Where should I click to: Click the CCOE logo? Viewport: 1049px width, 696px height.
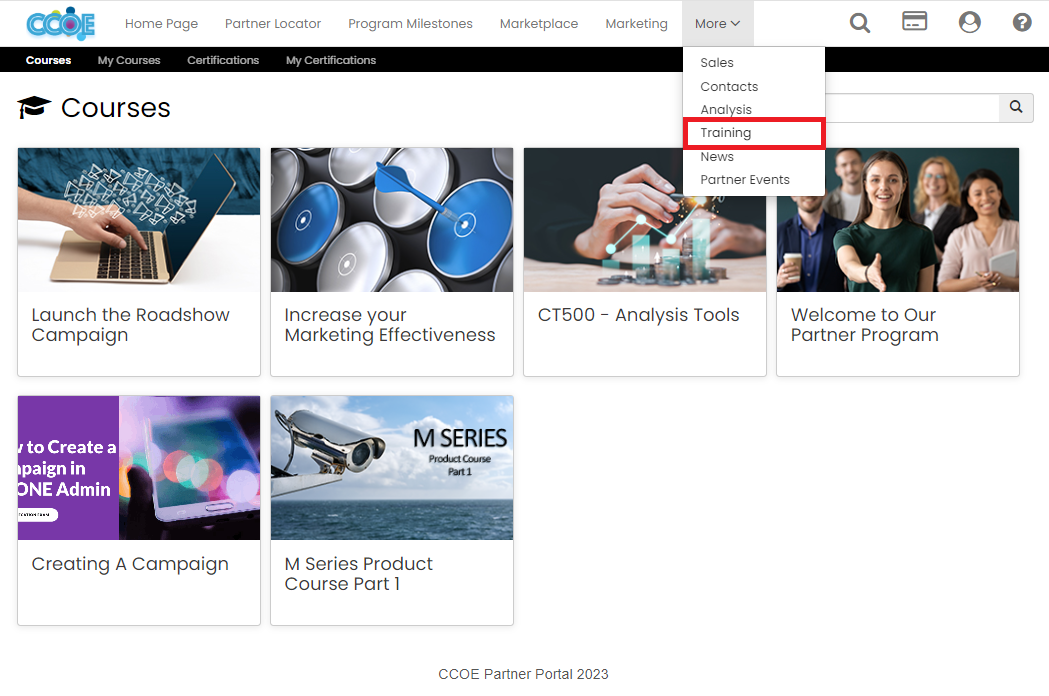59,22
